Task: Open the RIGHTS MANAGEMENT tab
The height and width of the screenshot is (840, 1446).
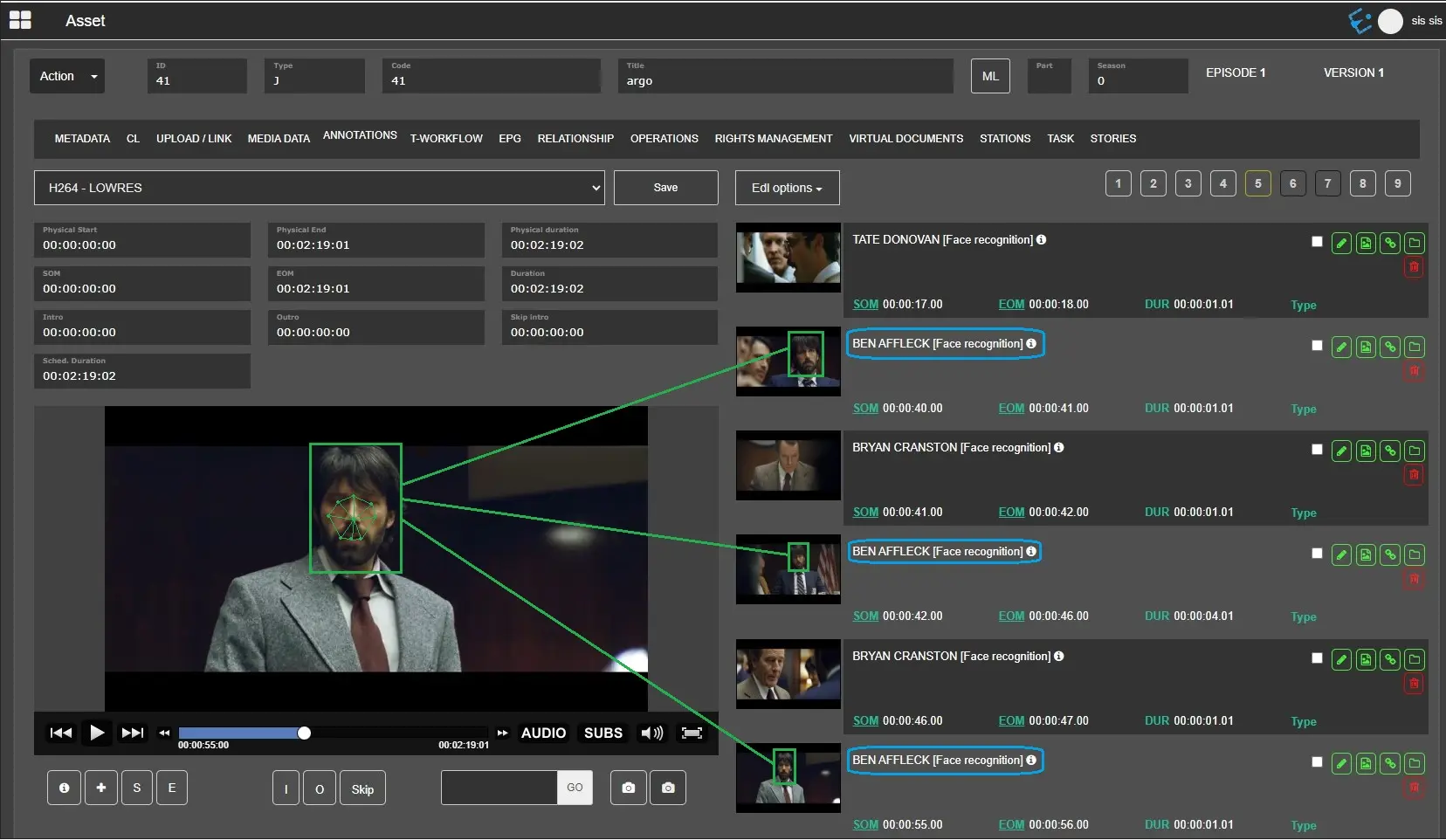Action: pos(773,139)
